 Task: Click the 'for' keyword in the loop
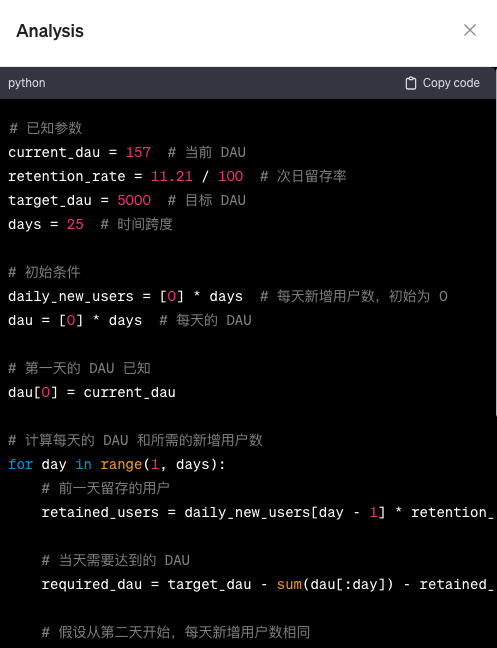tap(21, 464)
